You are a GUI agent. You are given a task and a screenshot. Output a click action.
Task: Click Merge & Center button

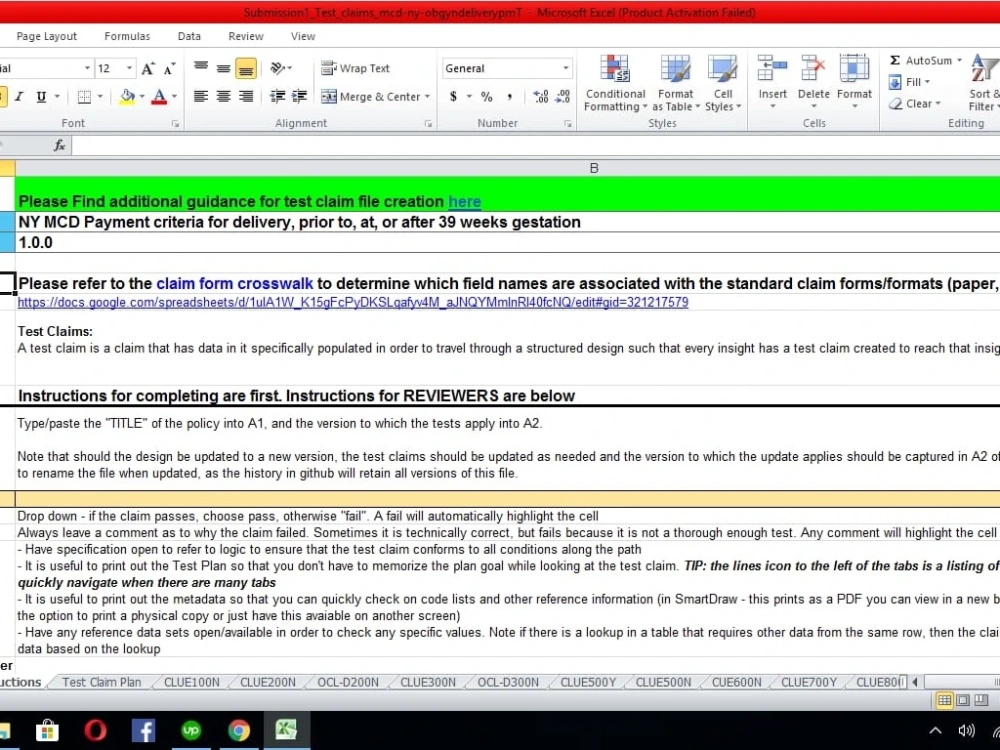pyautogui.click(x=371, y=97)
